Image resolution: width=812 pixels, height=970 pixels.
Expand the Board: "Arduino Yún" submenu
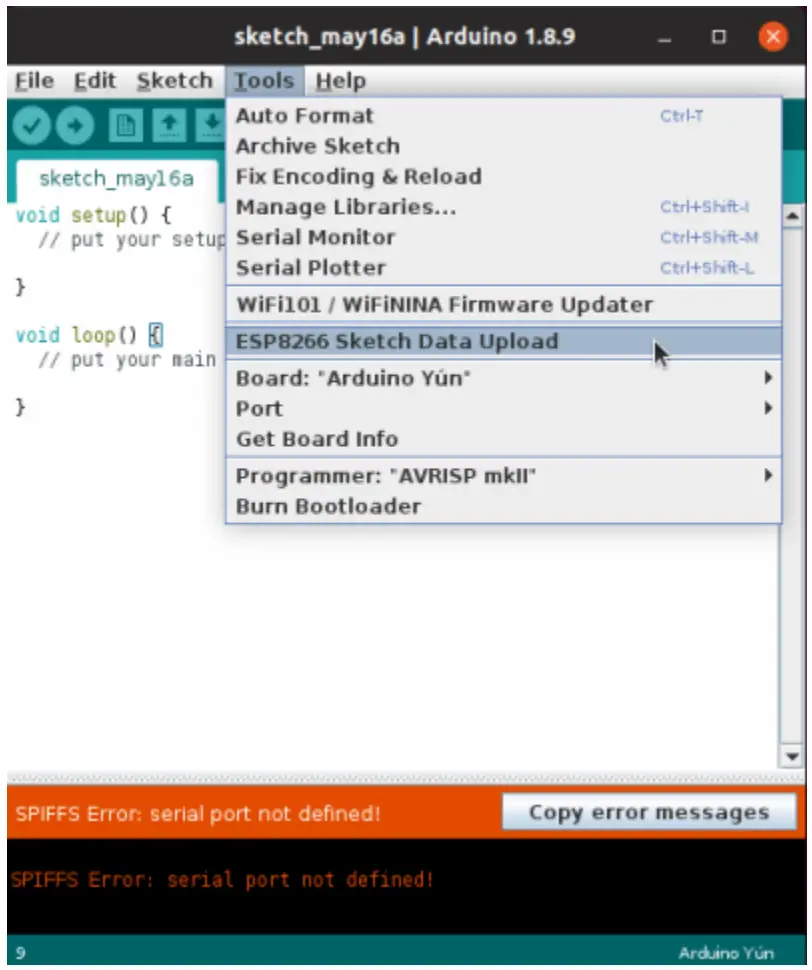[503, 377]
